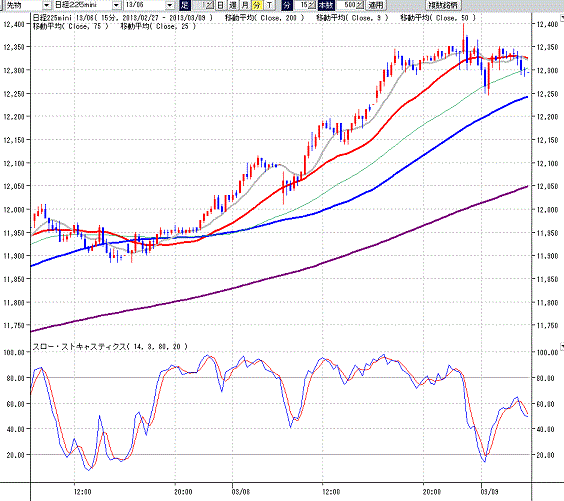This screenshot has width=564, height=501.
Task: Click the stepper beside the 15 minute value
Action: coord(312,5)
